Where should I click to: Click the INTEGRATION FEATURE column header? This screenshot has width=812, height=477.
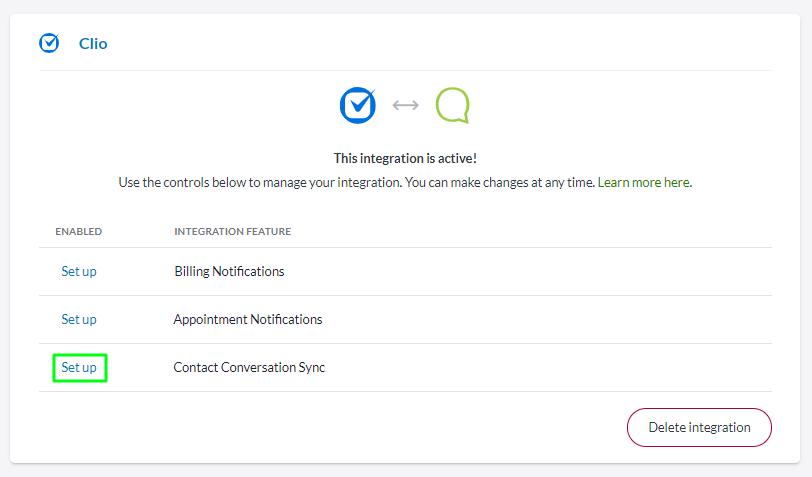pyautogui.click(x=233, y=232)
